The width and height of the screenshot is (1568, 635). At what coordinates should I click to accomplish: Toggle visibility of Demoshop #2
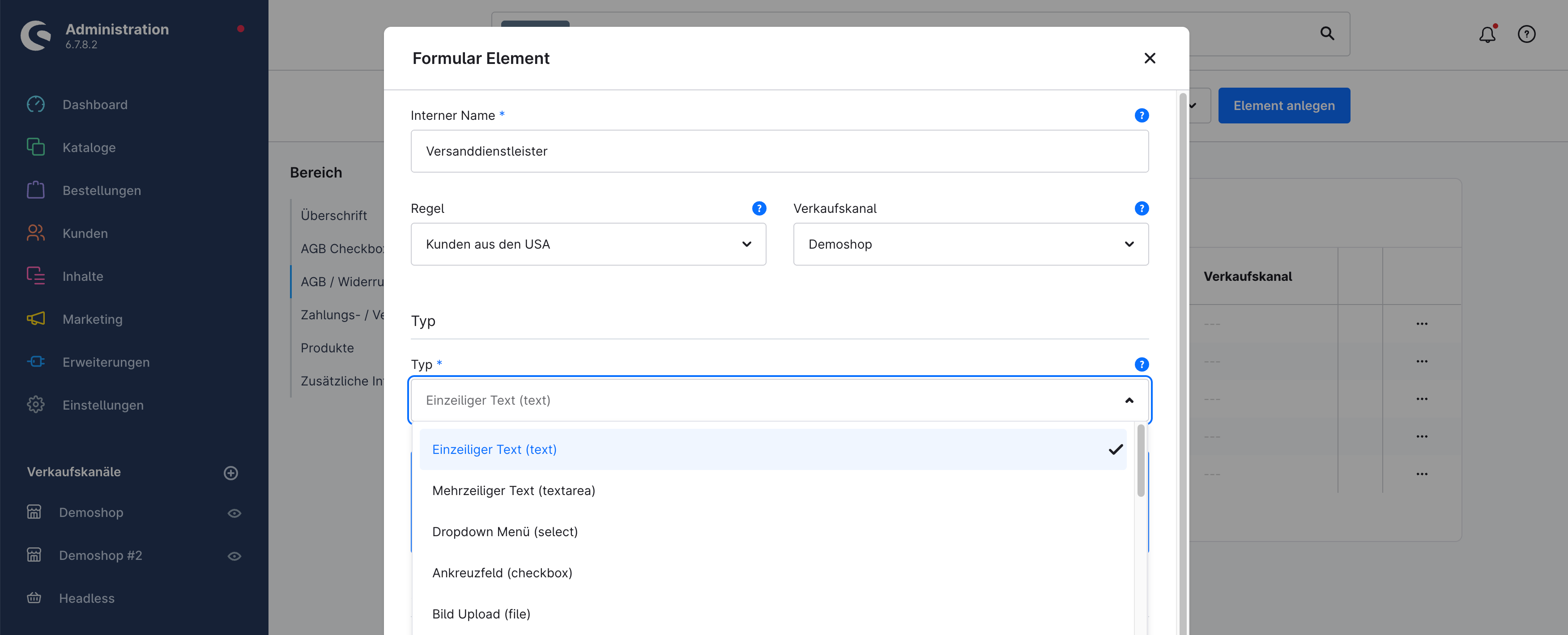(x=234, y=555)
